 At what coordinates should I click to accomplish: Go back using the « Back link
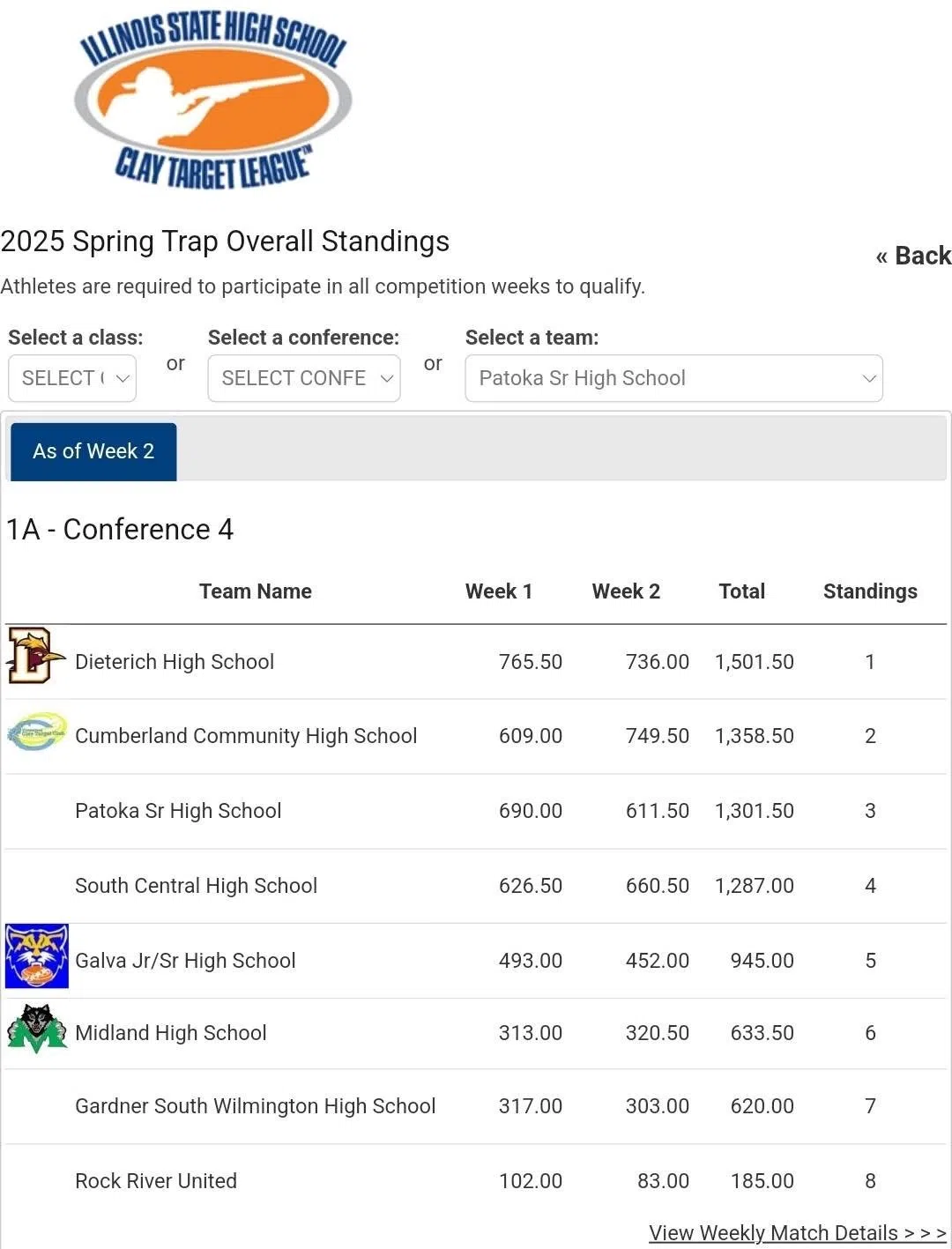click(913, 256)
